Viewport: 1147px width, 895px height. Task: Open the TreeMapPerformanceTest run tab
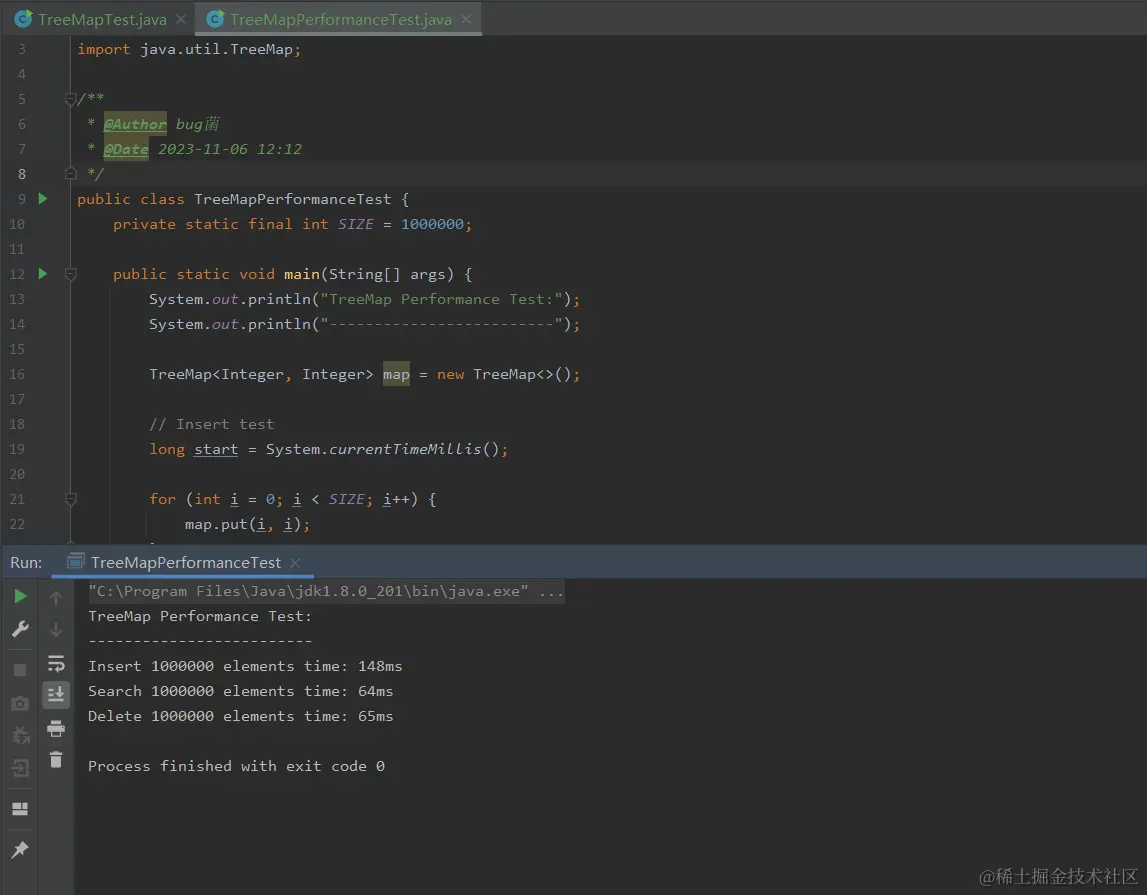point(185,562)
